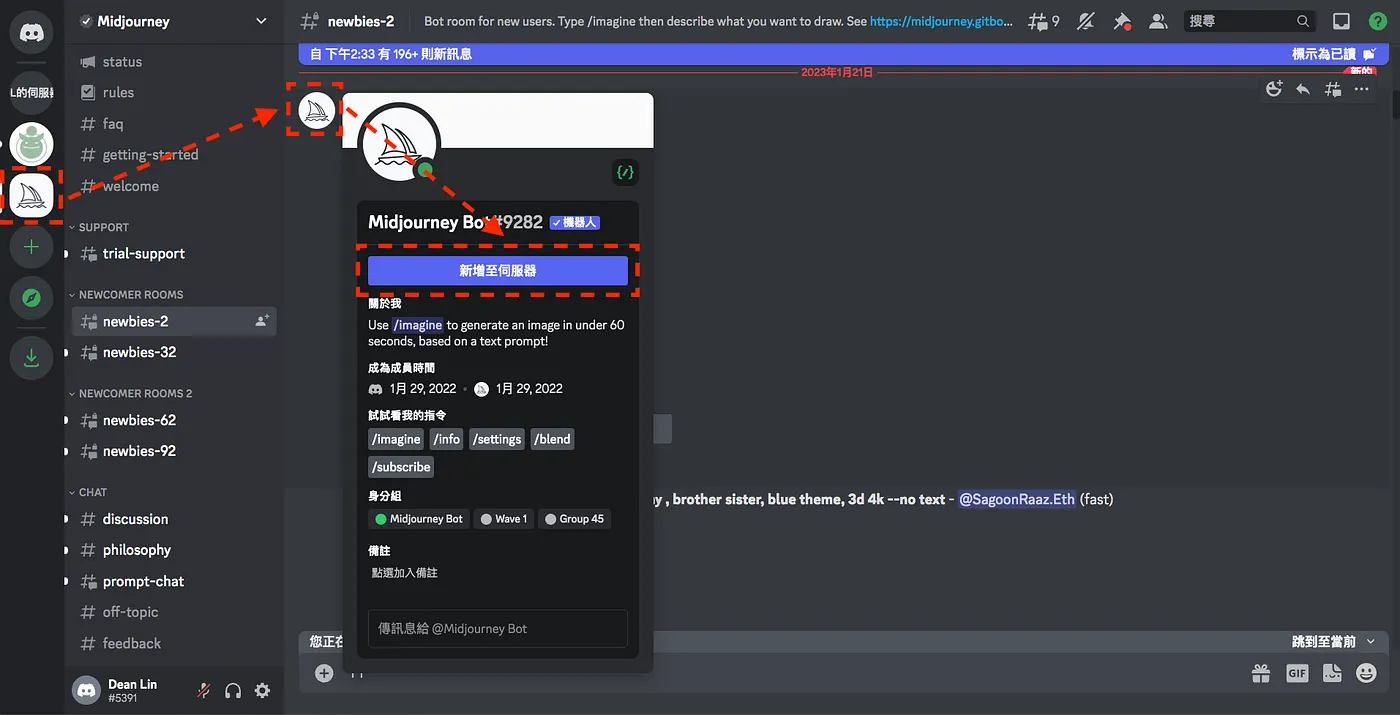Click the Group 45 role tag
Image resolution: width=1400 pixels, height=715 pixels.
574,519
